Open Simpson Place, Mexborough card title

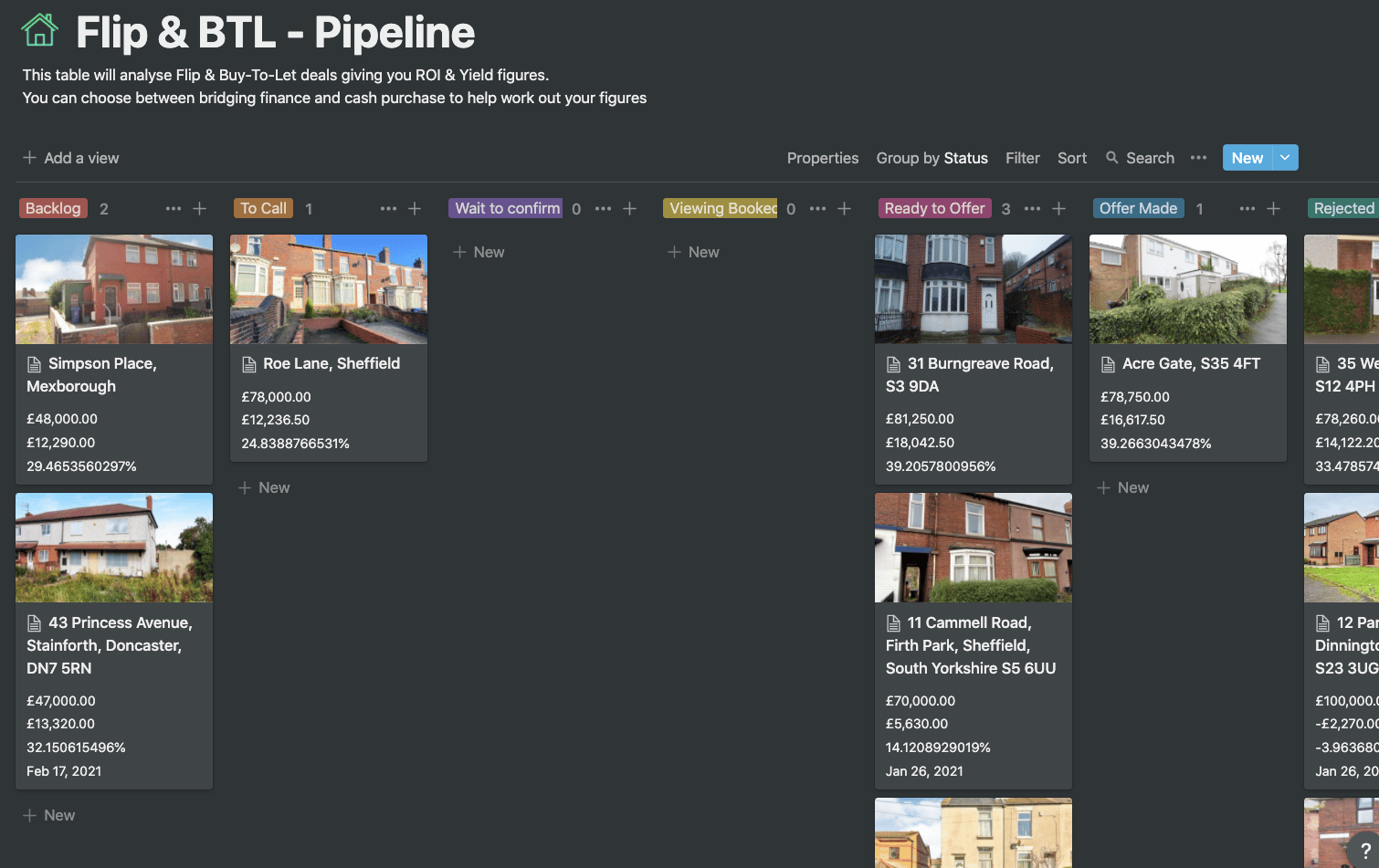[92, 375]
